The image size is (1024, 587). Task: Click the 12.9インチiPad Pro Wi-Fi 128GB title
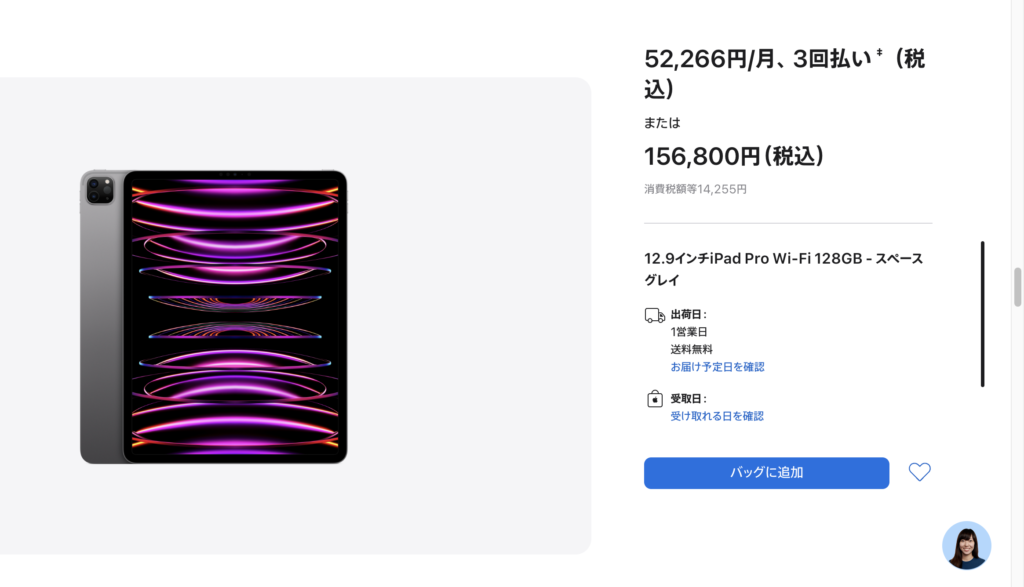coord(784,269)
